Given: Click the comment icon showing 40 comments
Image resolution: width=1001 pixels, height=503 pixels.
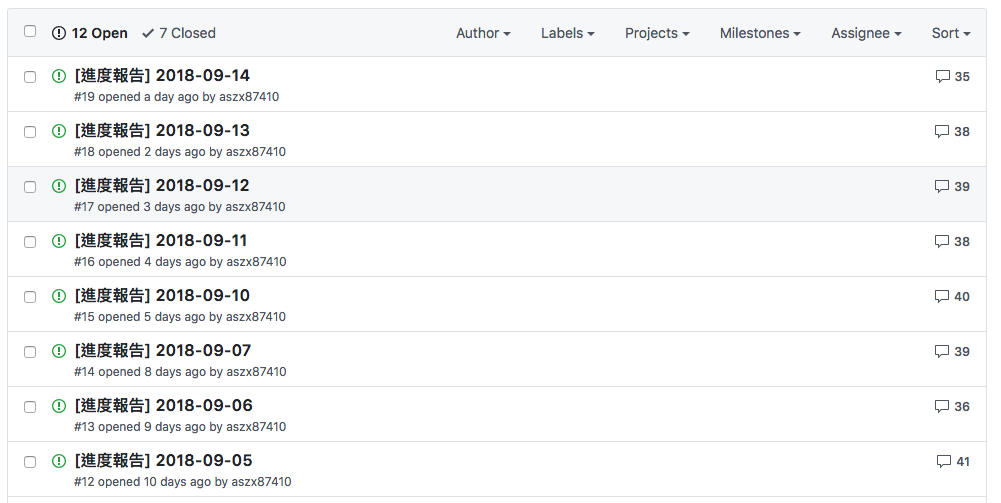Looking at the screenshot, I should (x=942, y=296).
